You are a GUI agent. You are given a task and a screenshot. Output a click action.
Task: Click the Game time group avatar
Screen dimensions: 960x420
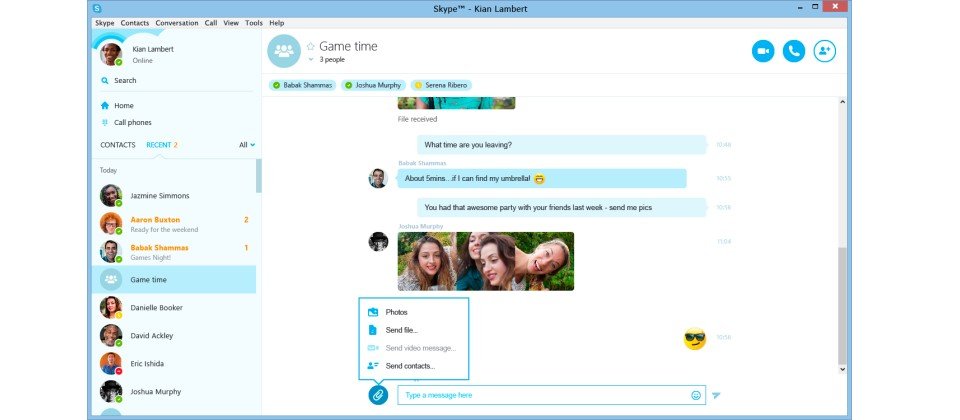(284, 51)
